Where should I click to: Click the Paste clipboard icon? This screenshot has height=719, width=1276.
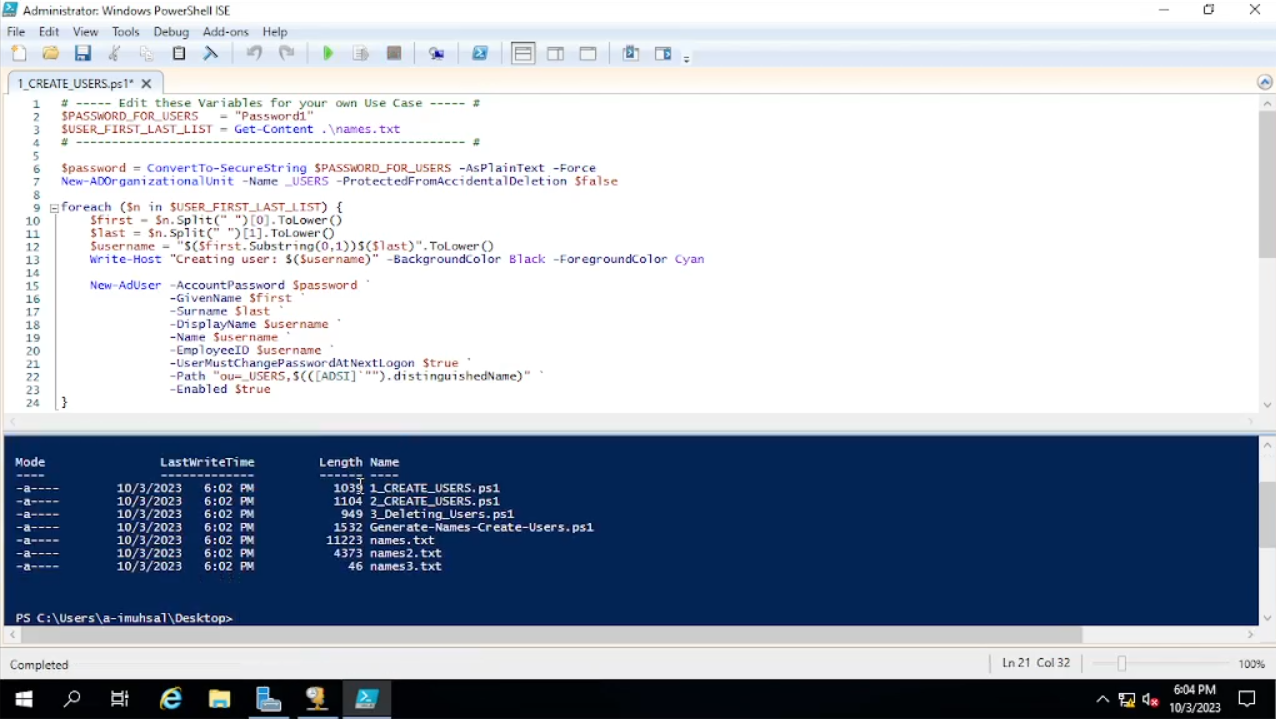(180, 54)
